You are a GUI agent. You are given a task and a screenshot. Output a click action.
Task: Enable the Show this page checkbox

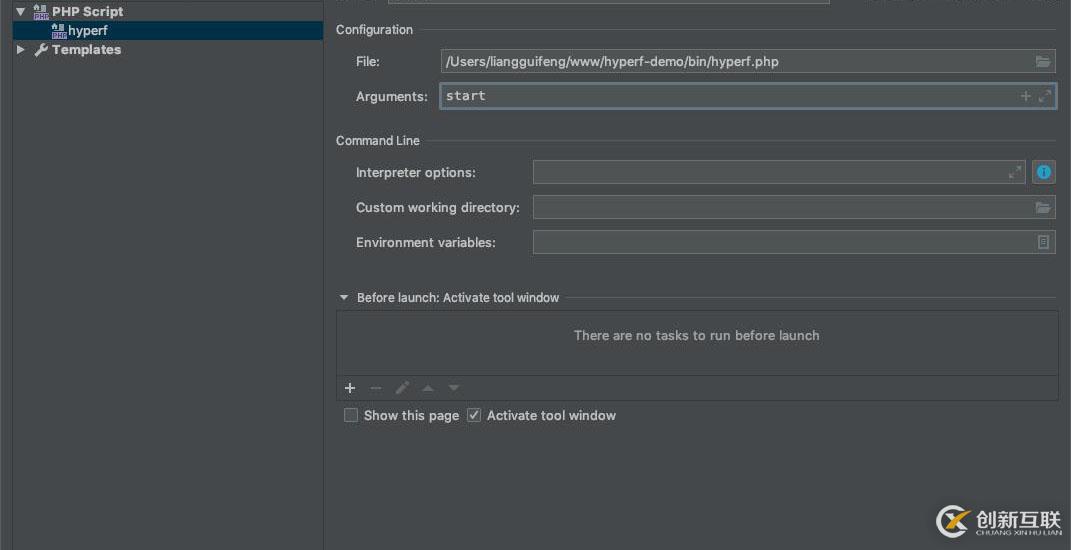[350, 415]
